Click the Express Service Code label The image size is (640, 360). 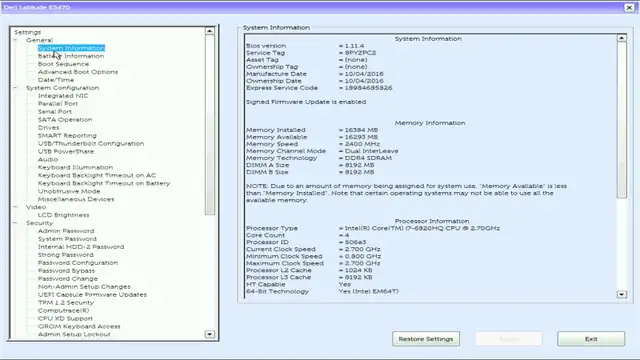tap(282, 88)
